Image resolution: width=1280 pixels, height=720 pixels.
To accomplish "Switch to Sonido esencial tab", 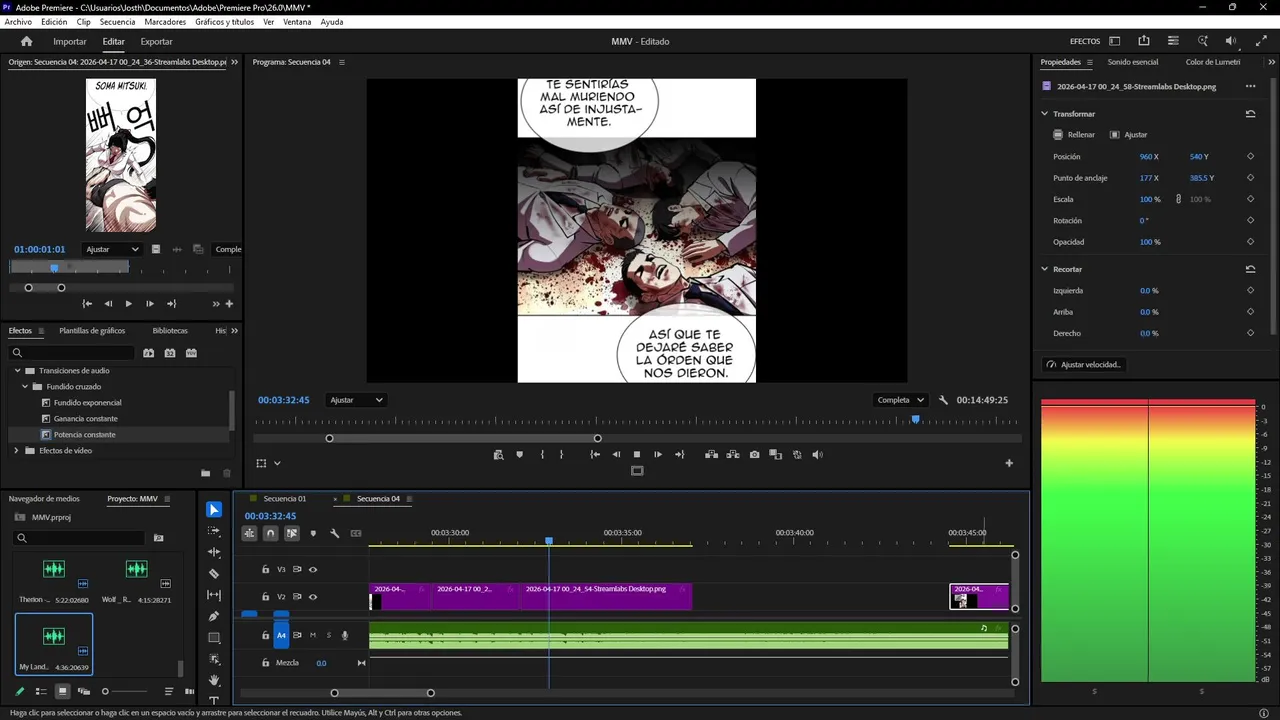I will pyautogui.click(x=1133, y=62).
